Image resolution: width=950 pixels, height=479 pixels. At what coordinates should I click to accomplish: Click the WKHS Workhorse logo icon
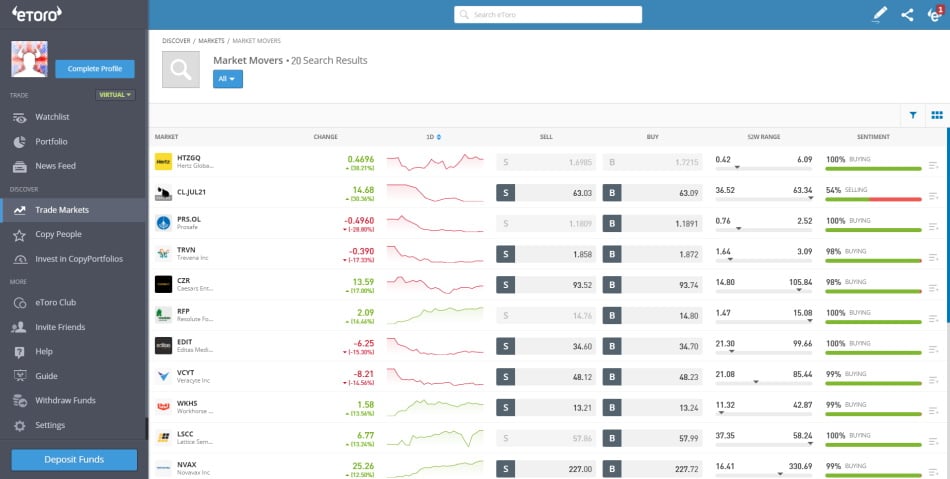click(163, 407)
